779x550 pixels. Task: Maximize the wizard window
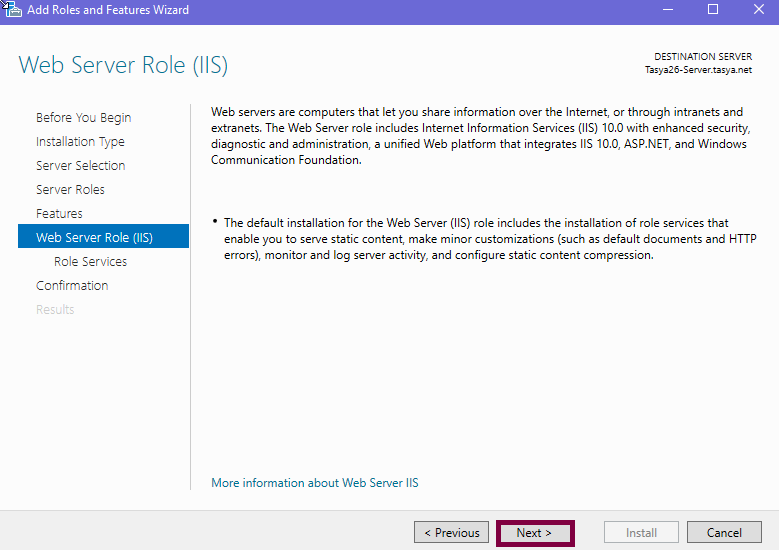tap(713, 9)
